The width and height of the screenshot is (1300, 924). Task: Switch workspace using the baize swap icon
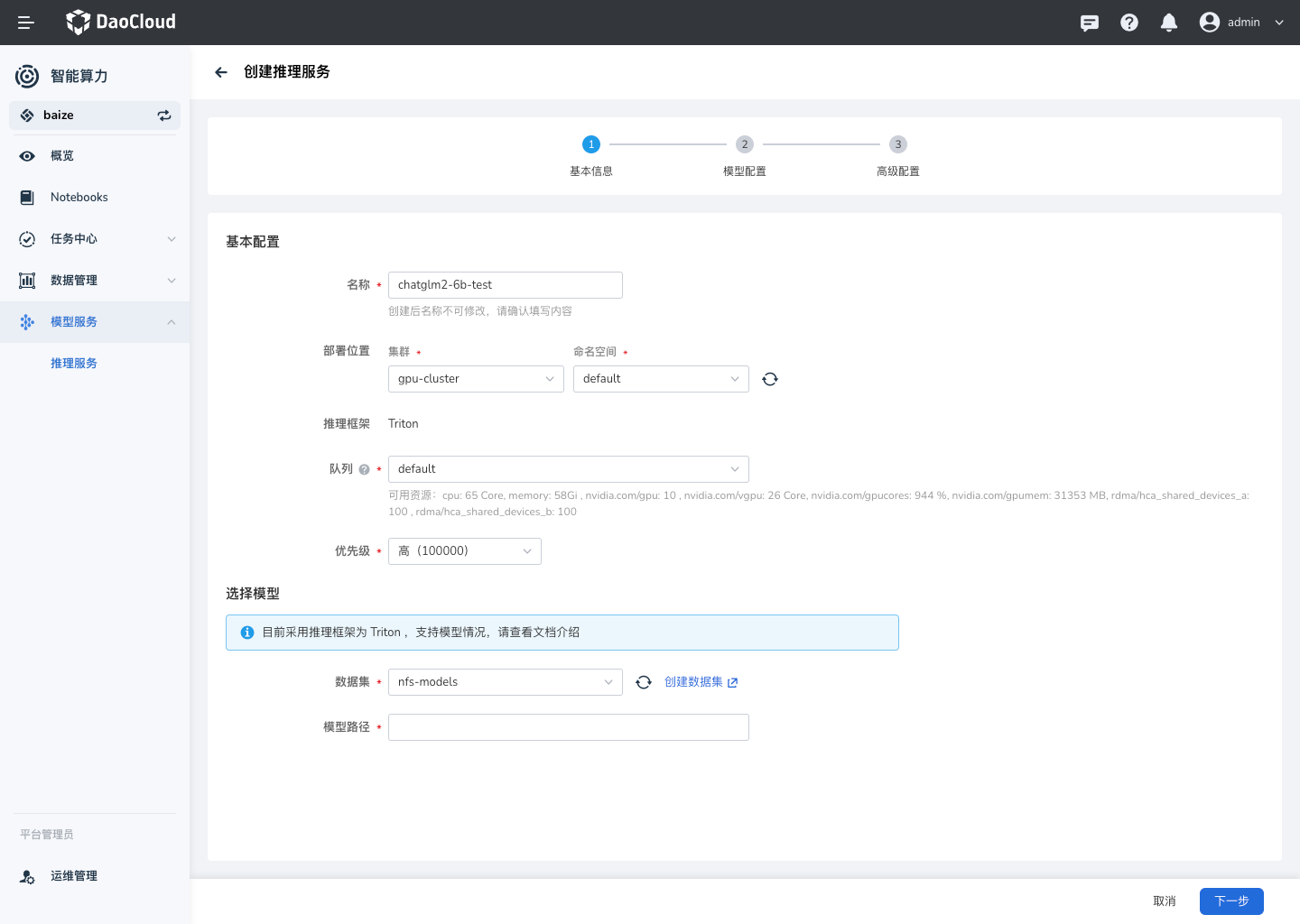(x=164, y=115)
